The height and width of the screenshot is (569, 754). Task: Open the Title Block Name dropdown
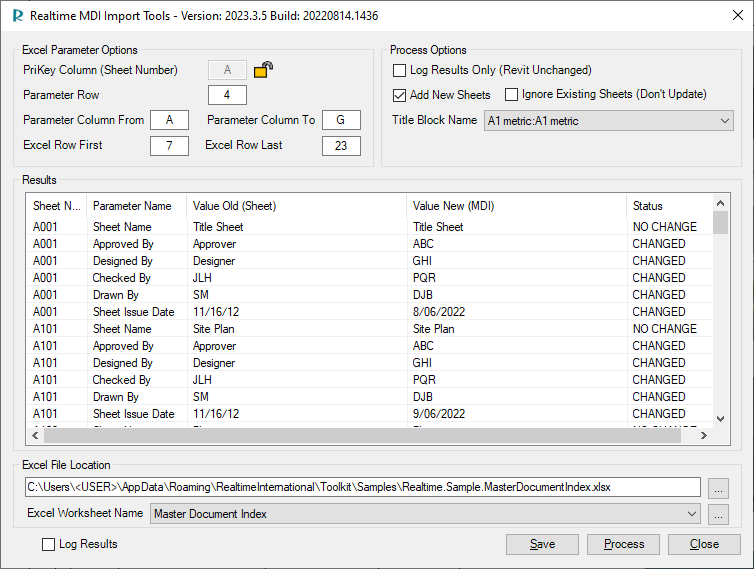608,121
